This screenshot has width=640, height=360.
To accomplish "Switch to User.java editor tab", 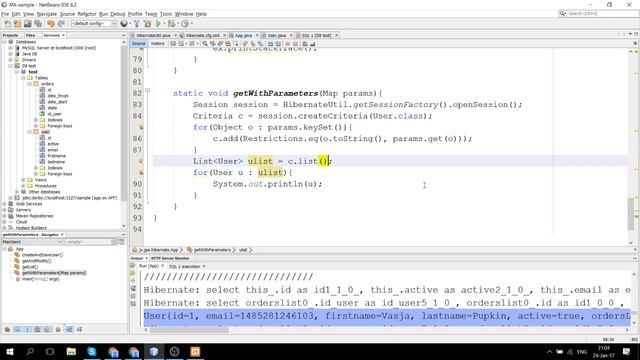I will pyautogui.click(x=277, y=36).
